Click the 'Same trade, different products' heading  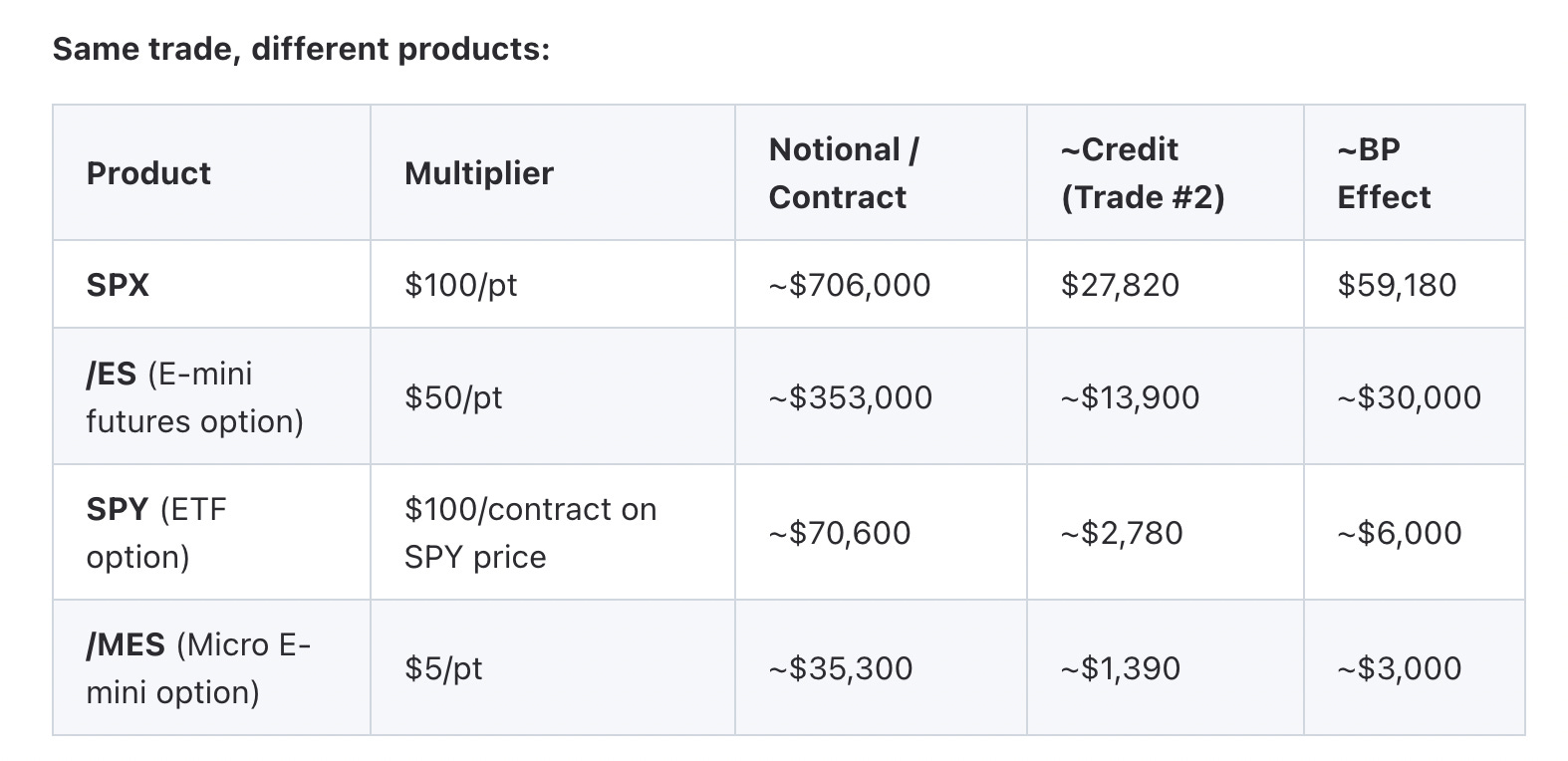301,49
